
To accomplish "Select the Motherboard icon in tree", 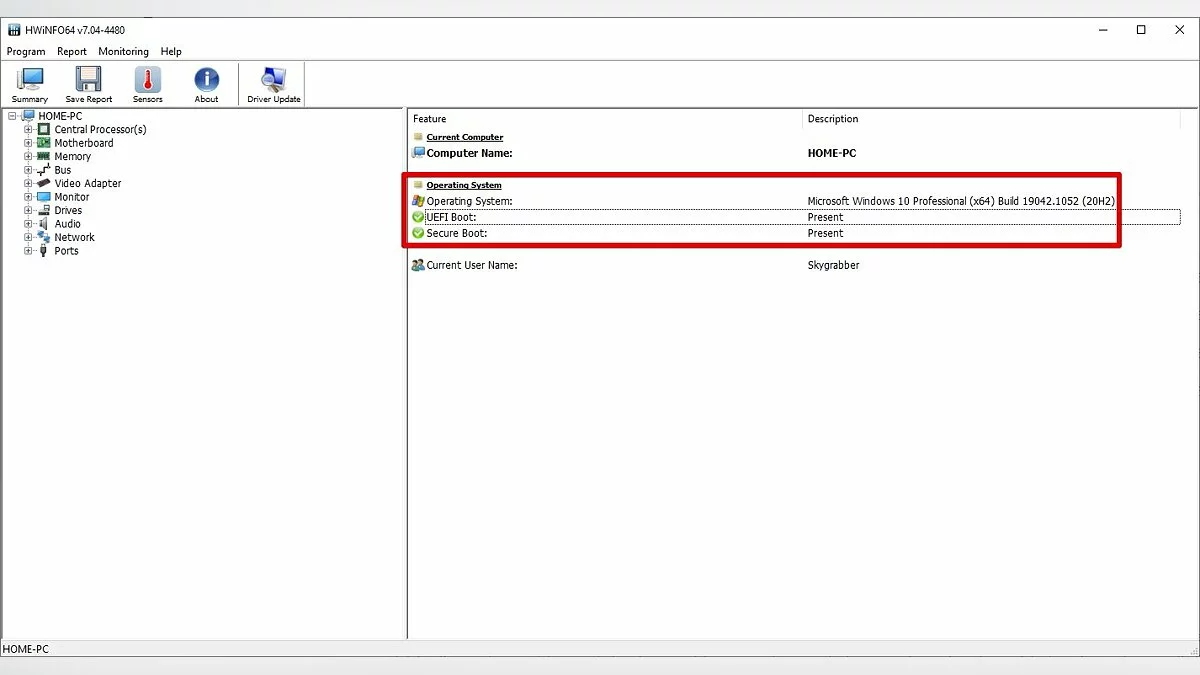I will click(44, 143).
